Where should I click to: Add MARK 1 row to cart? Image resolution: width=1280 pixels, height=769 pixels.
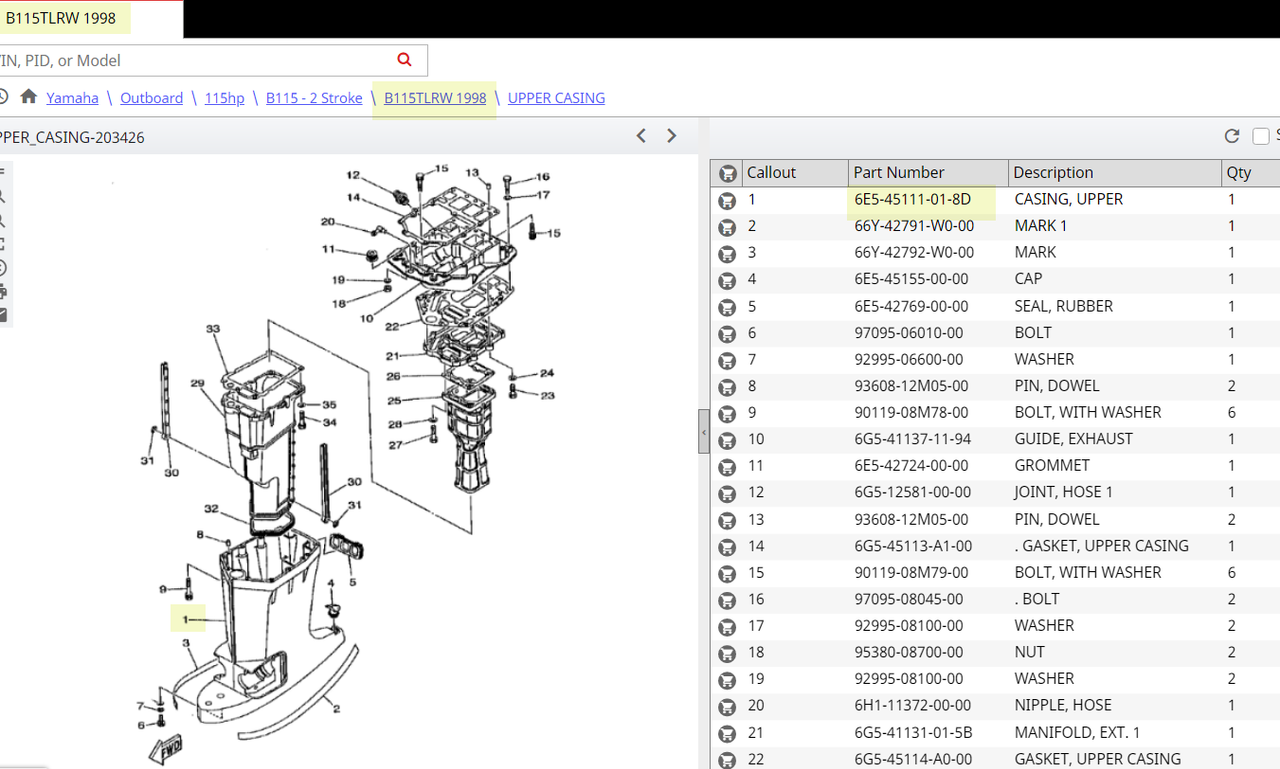727,227
